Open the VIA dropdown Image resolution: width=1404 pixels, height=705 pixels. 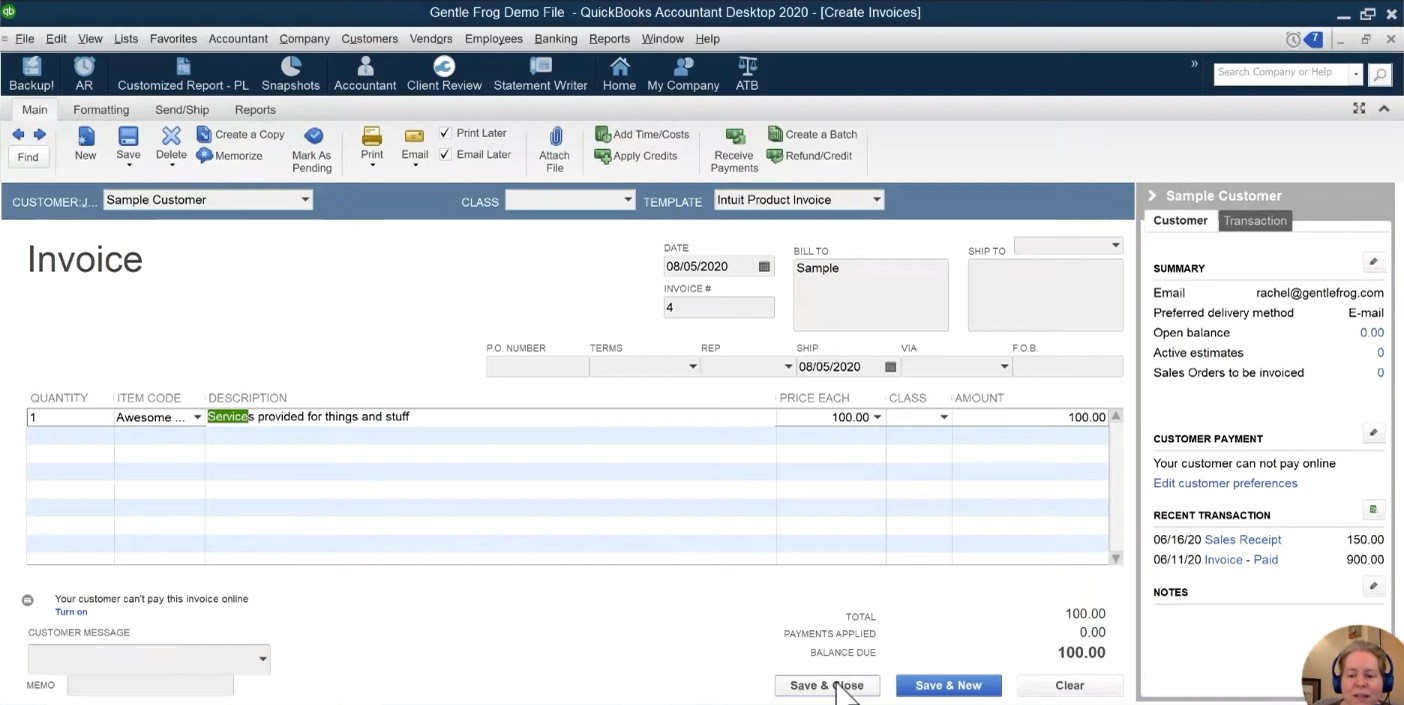point(1004,367)
